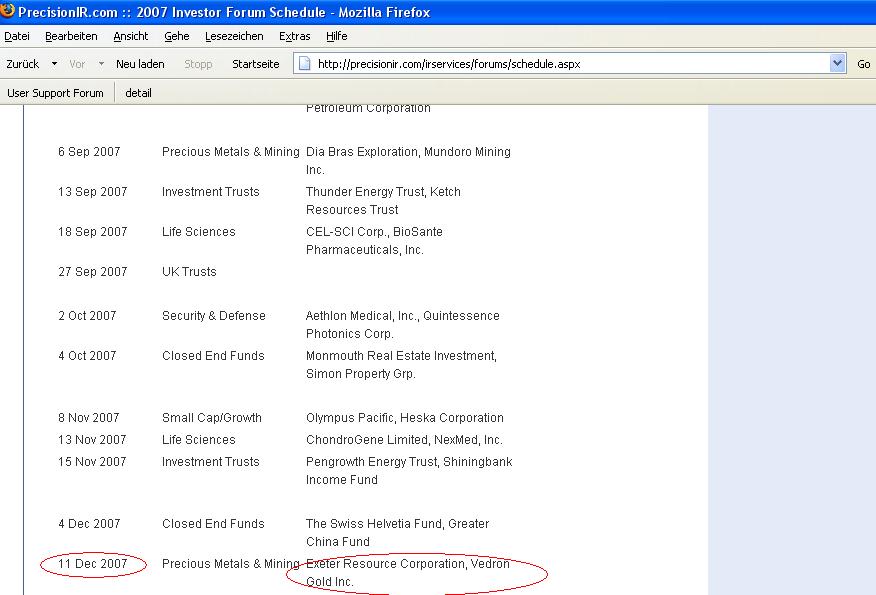Viewport: 876px width, 595px height.
Task: Expand the Zurück history dropdown arrow
Action: [x=54, y=64]
